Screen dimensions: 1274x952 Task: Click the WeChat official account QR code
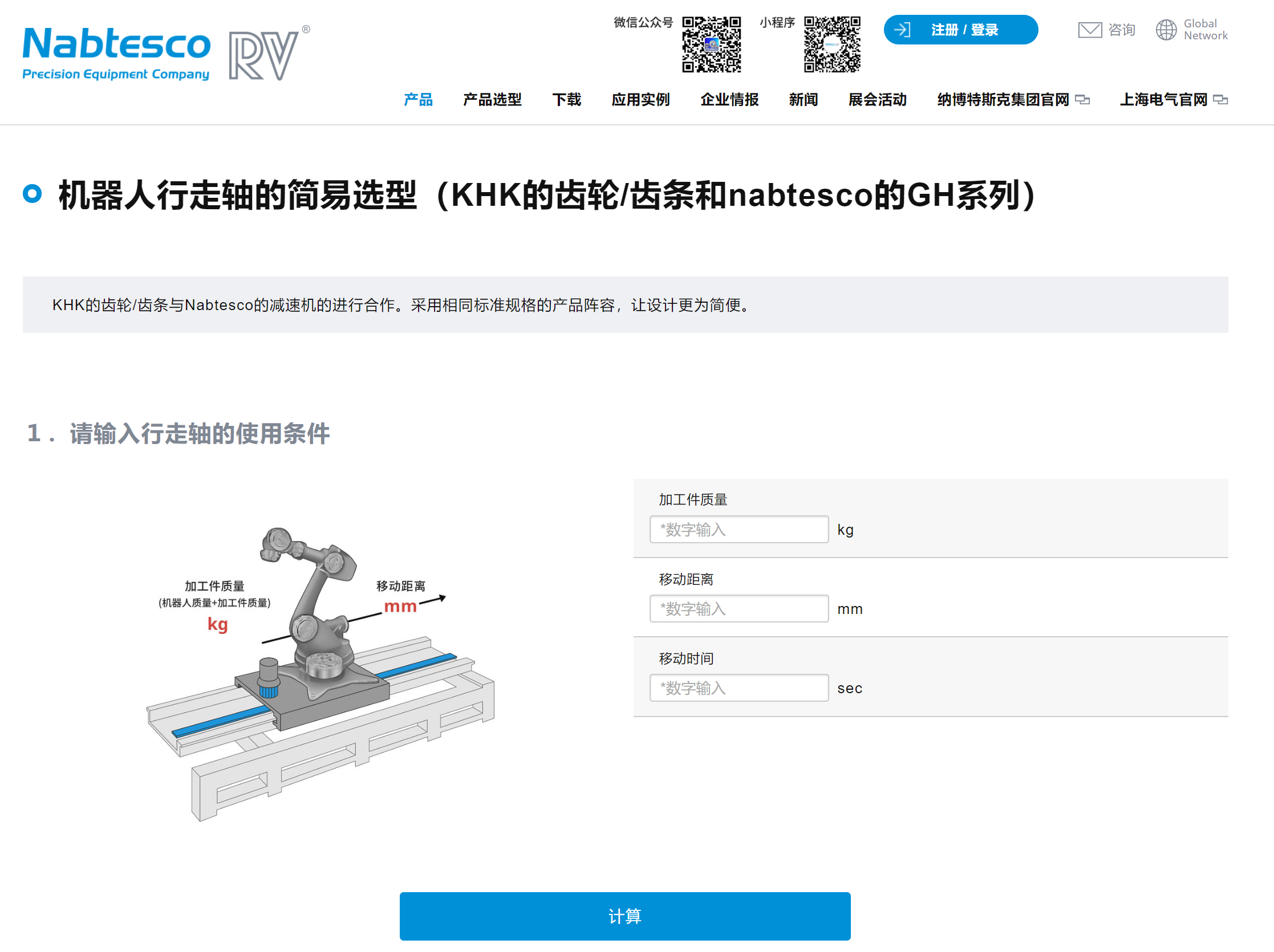[x=711, y=44]
